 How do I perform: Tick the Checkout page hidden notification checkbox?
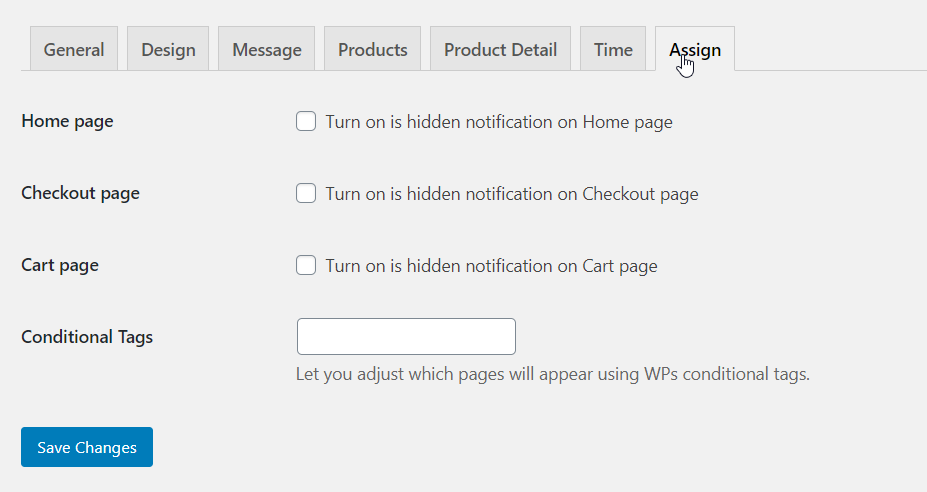point(306,194)
